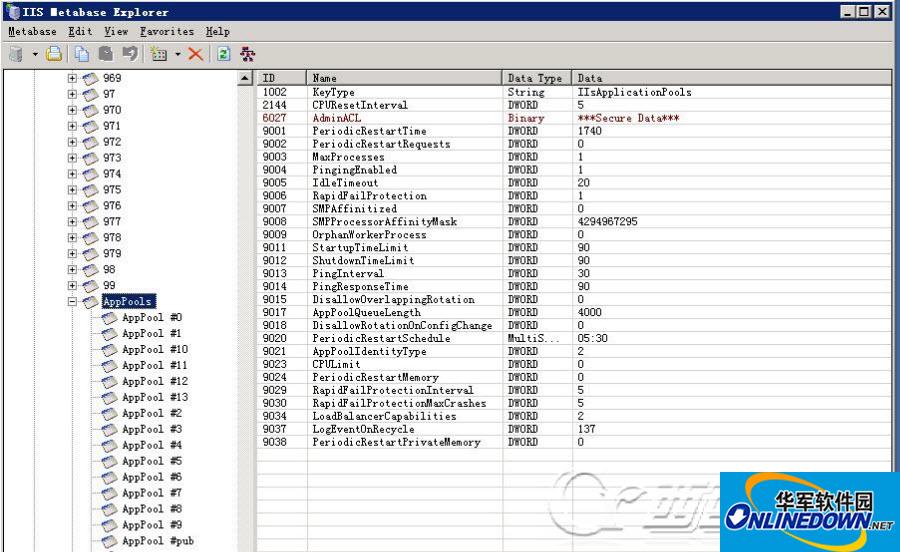Image resolution: width=900 pixels, height=552 pixels.
Task: Sort by the Data column header
Action: click(x=732, y=78)
